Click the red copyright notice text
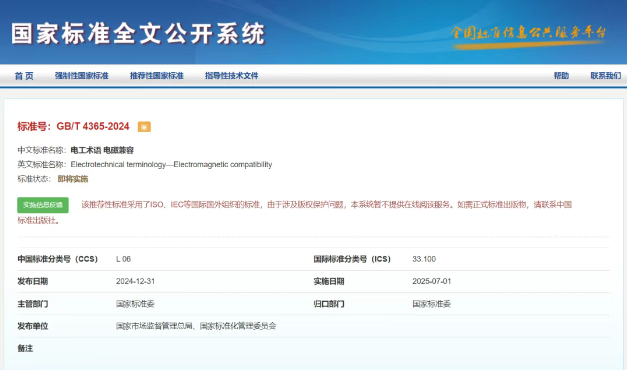 (x=295, y=212)
